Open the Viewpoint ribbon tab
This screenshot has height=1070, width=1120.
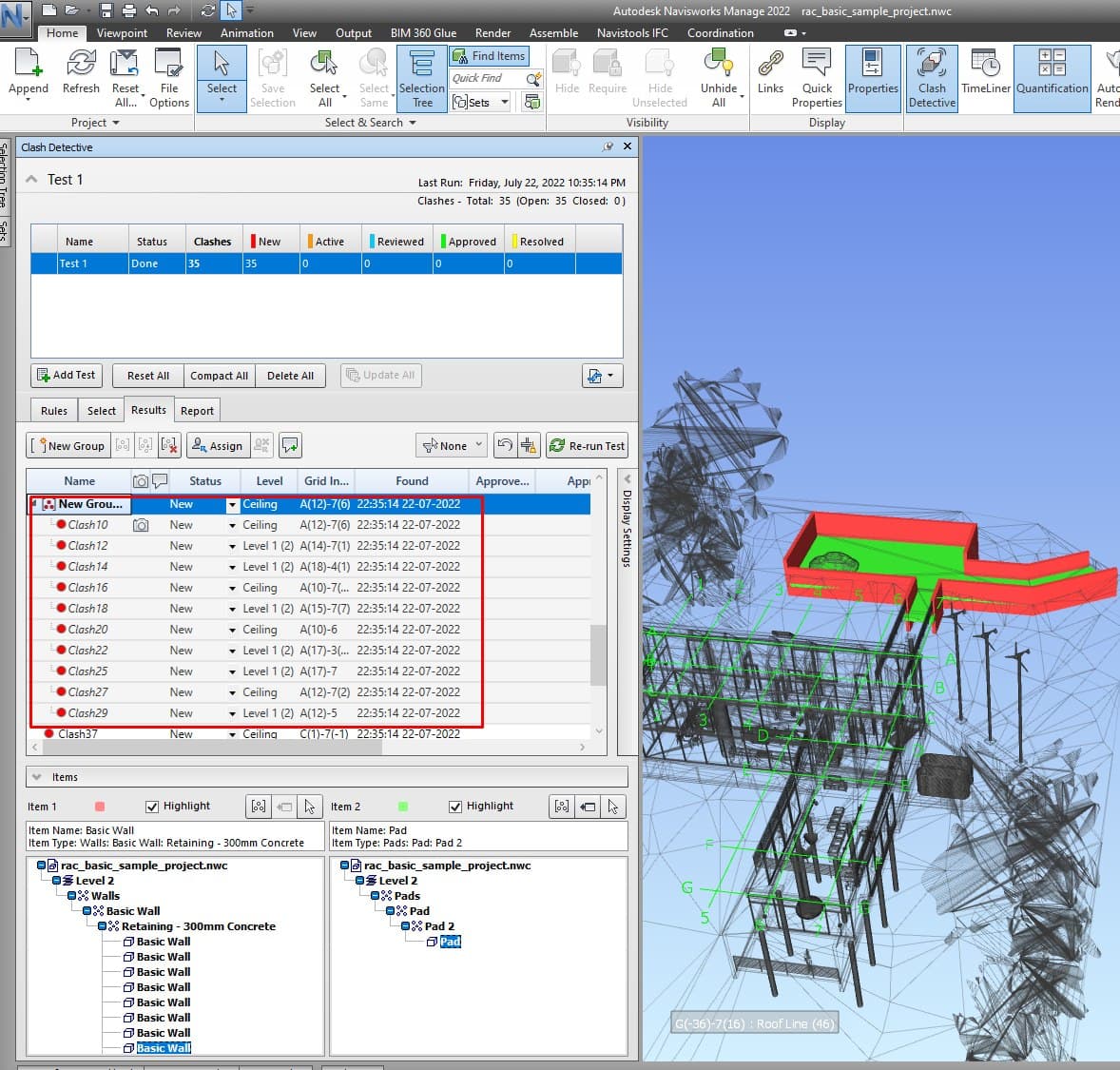coord(122,33)
